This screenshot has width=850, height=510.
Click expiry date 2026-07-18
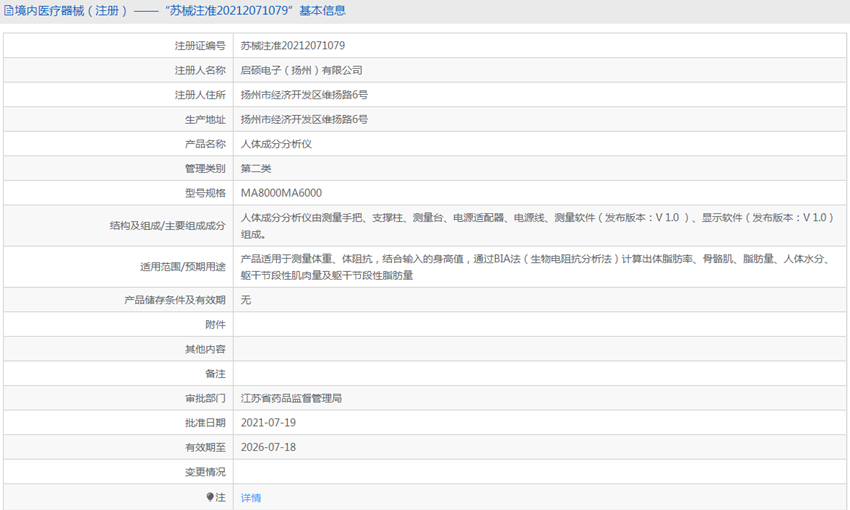pyautogui.click(x=268, y=447)
